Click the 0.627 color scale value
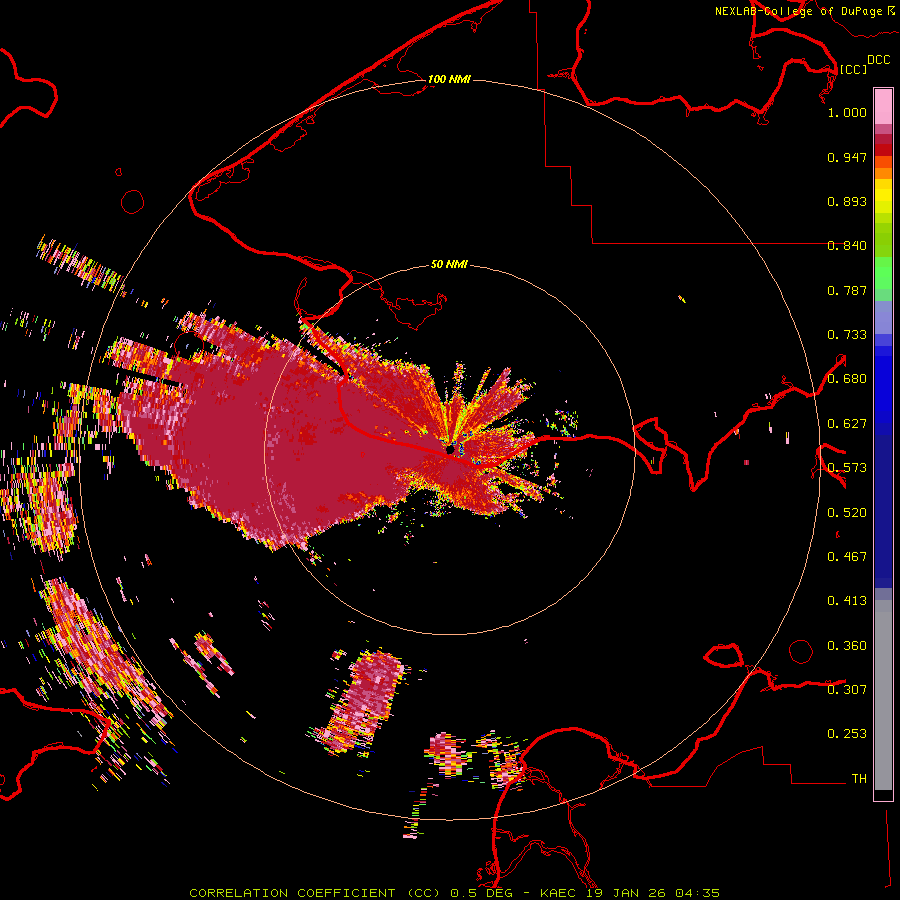Image resolution: width=900 pixels, height=900 pixels. 847,424
